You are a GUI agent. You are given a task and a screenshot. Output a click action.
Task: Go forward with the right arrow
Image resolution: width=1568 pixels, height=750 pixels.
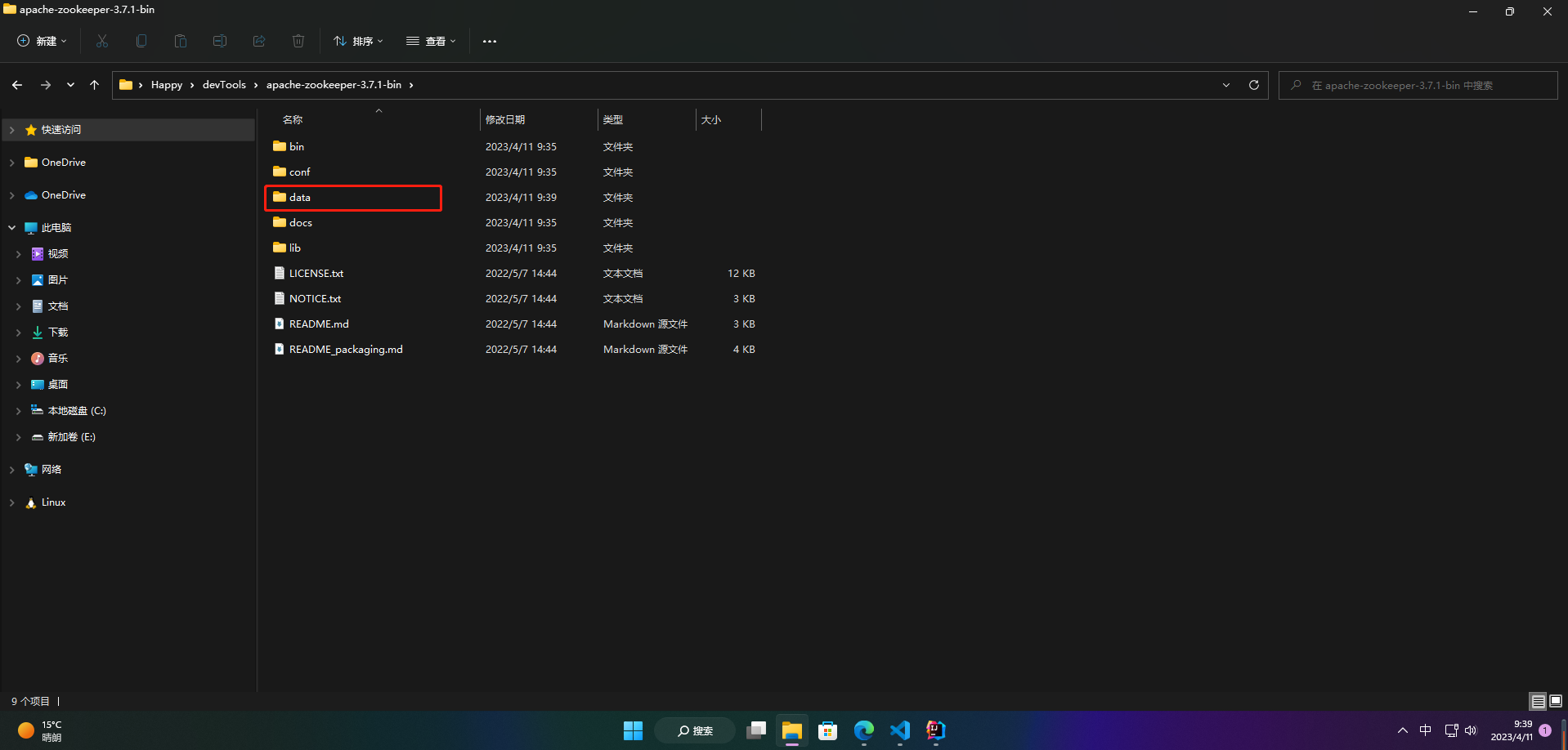46,85
